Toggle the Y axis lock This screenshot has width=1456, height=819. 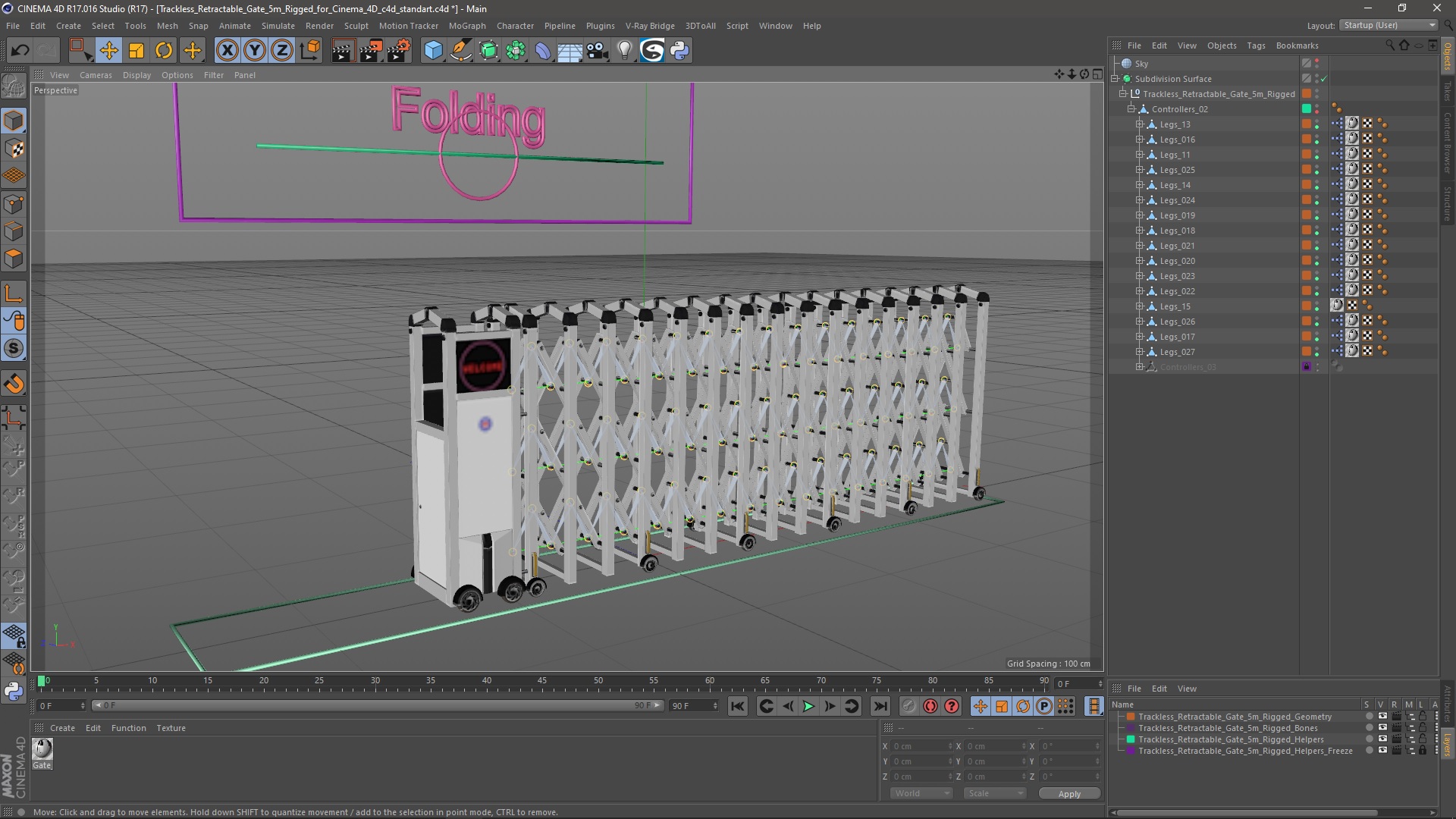point(255,51)
